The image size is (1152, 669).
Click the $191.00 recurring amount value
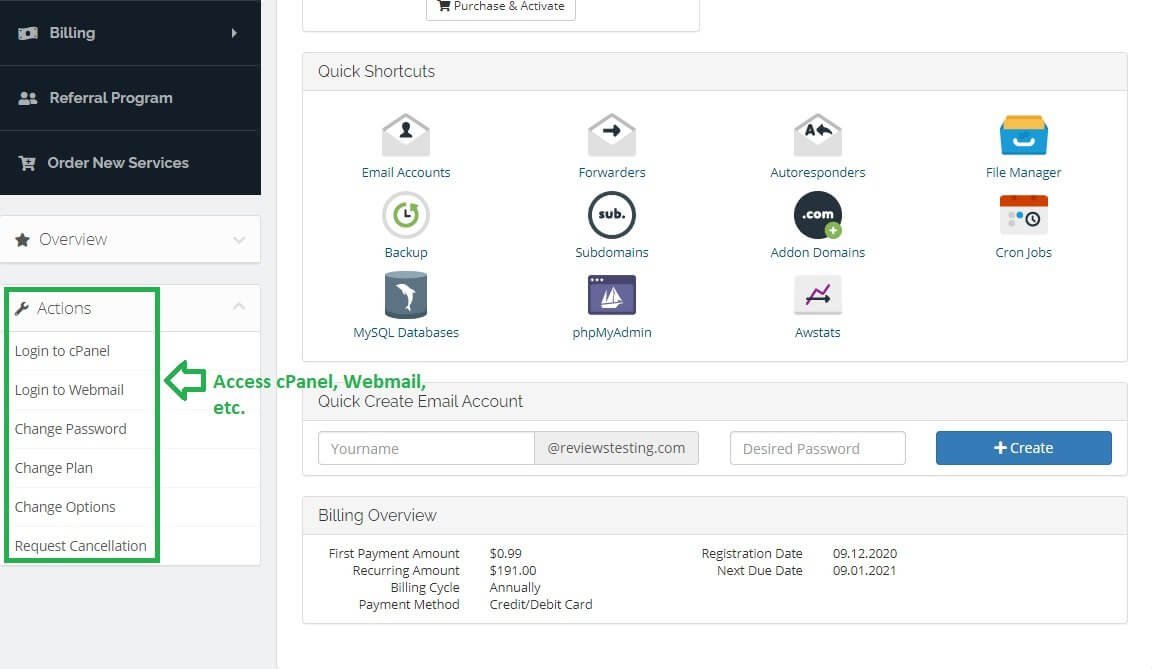[513, 571]
